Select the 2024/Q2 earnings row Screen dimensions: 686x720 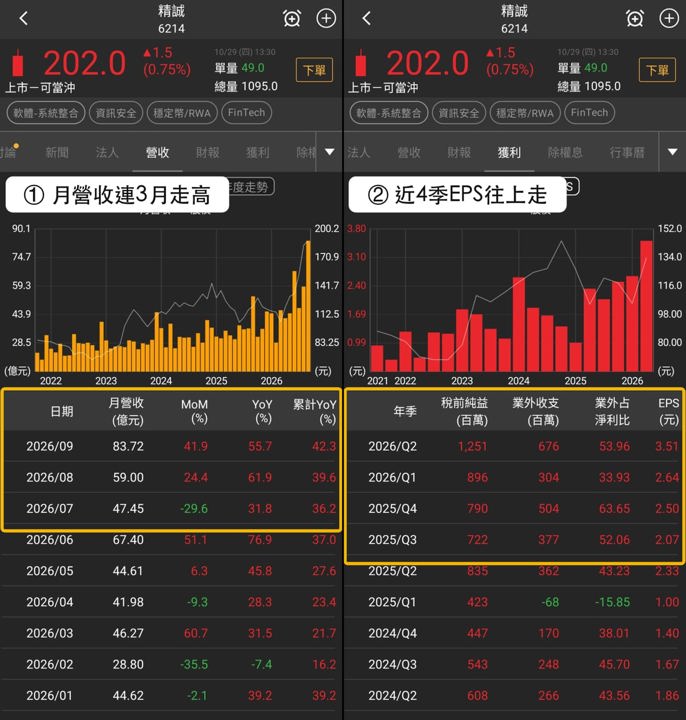[x=514, y=696]
